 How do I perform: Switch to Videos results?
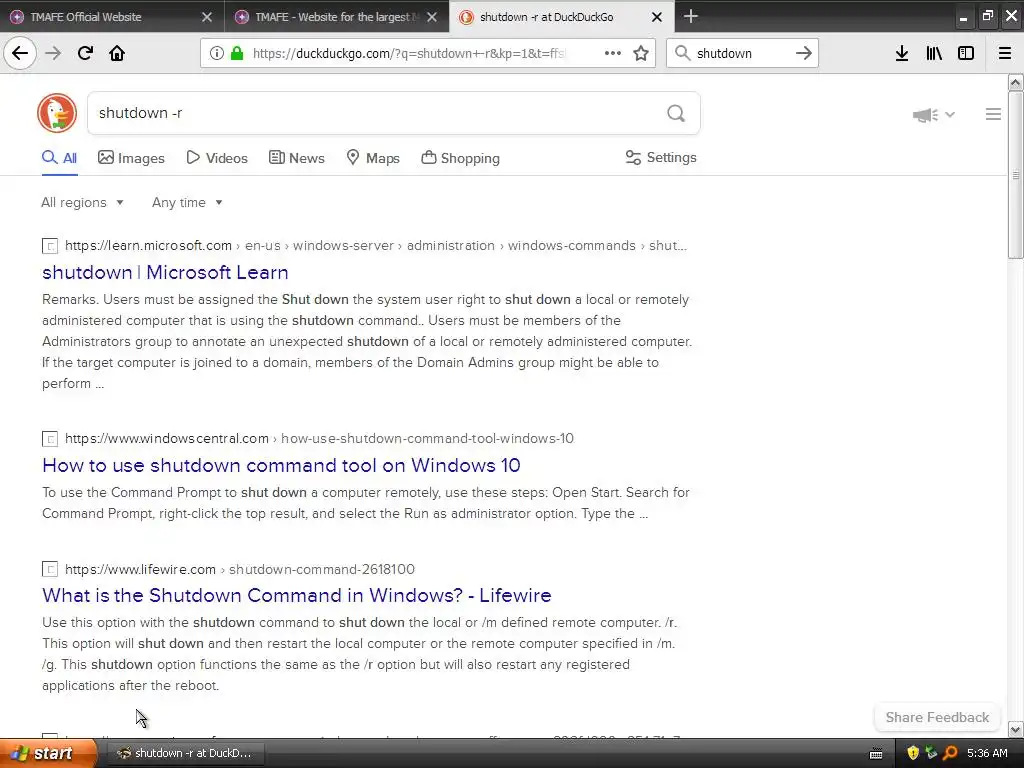pos(217,158)
